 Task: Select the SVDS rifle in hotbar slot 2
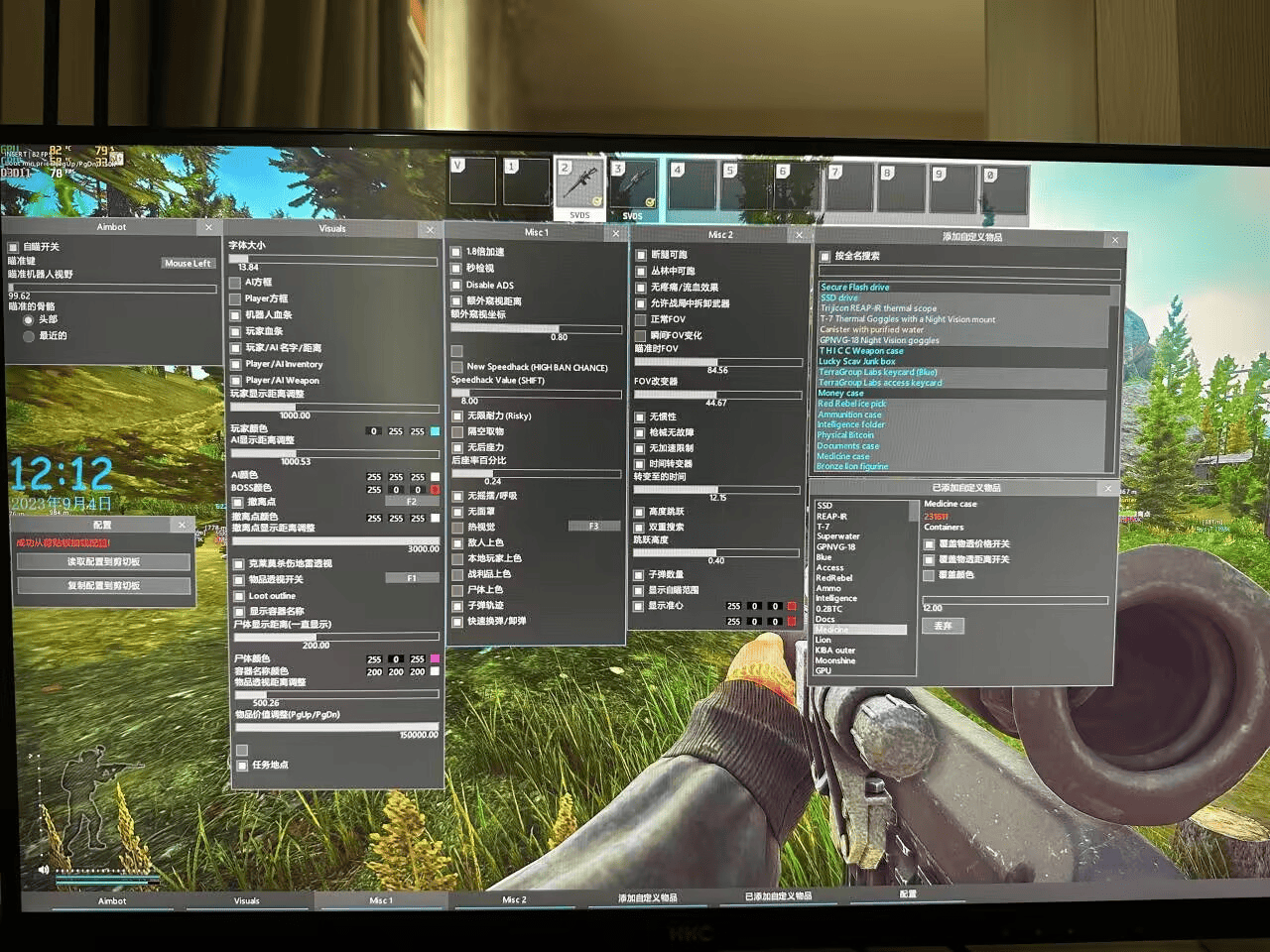pyautogui.click(x=579, y=187)
